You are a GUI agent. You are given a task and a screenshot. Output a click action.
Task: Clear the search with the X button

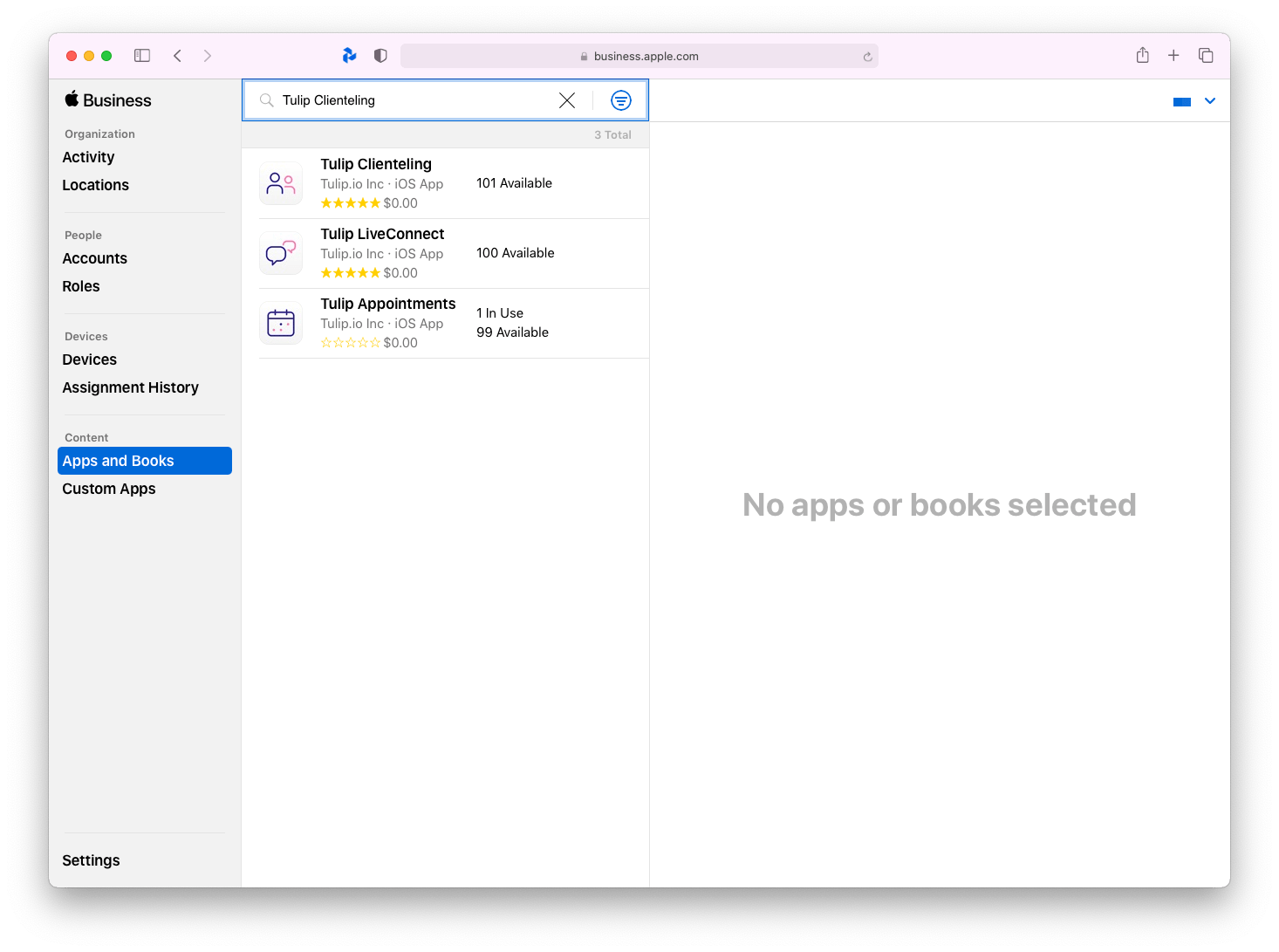(x=567, y=99)
